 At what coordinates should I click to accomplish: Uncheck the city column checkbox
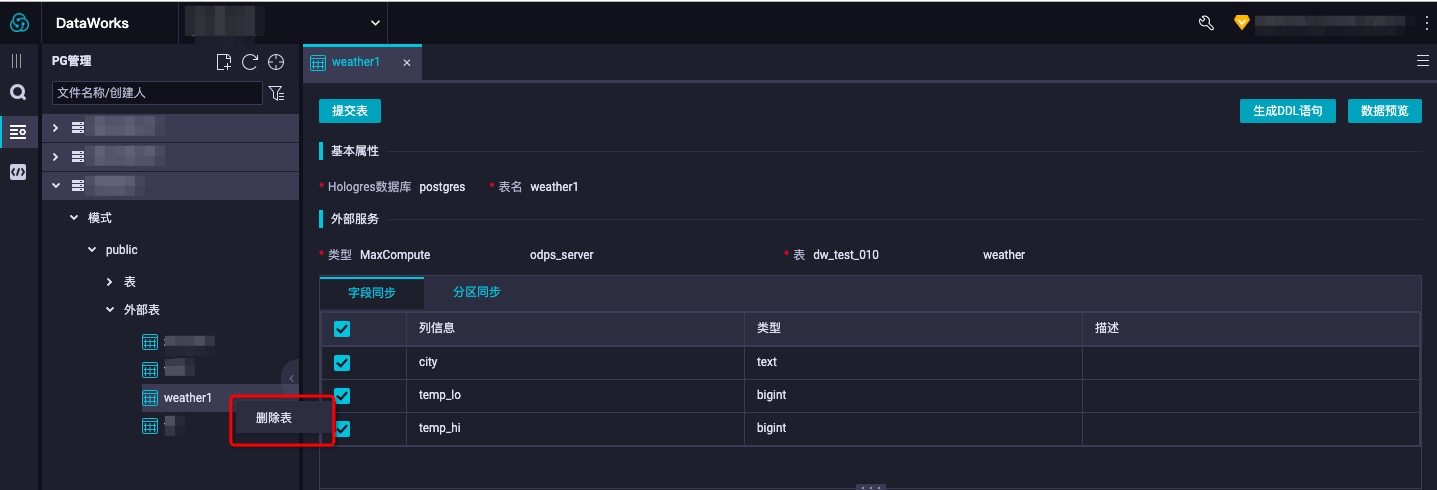342,362
